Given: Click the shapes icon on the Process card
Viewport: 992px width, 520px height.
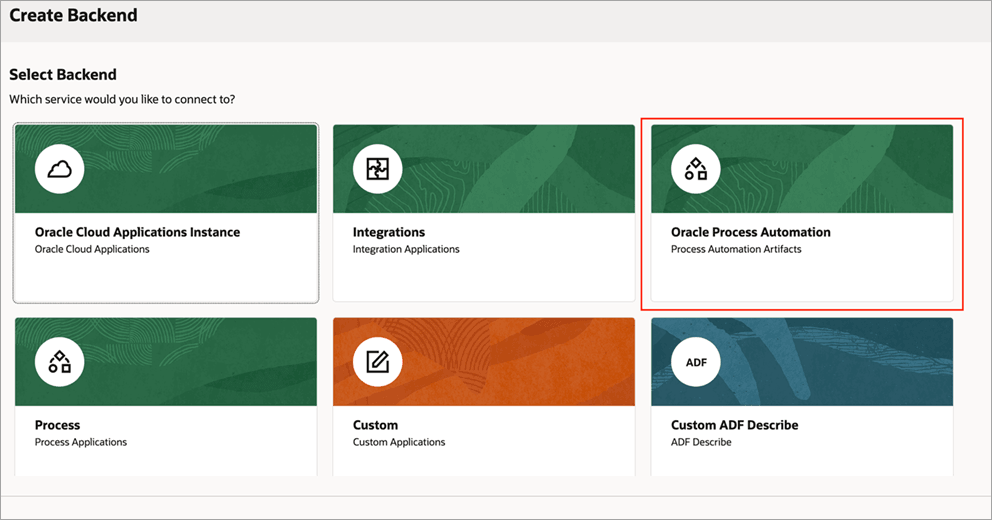Looking at the screenshot, I should point(59,362).
